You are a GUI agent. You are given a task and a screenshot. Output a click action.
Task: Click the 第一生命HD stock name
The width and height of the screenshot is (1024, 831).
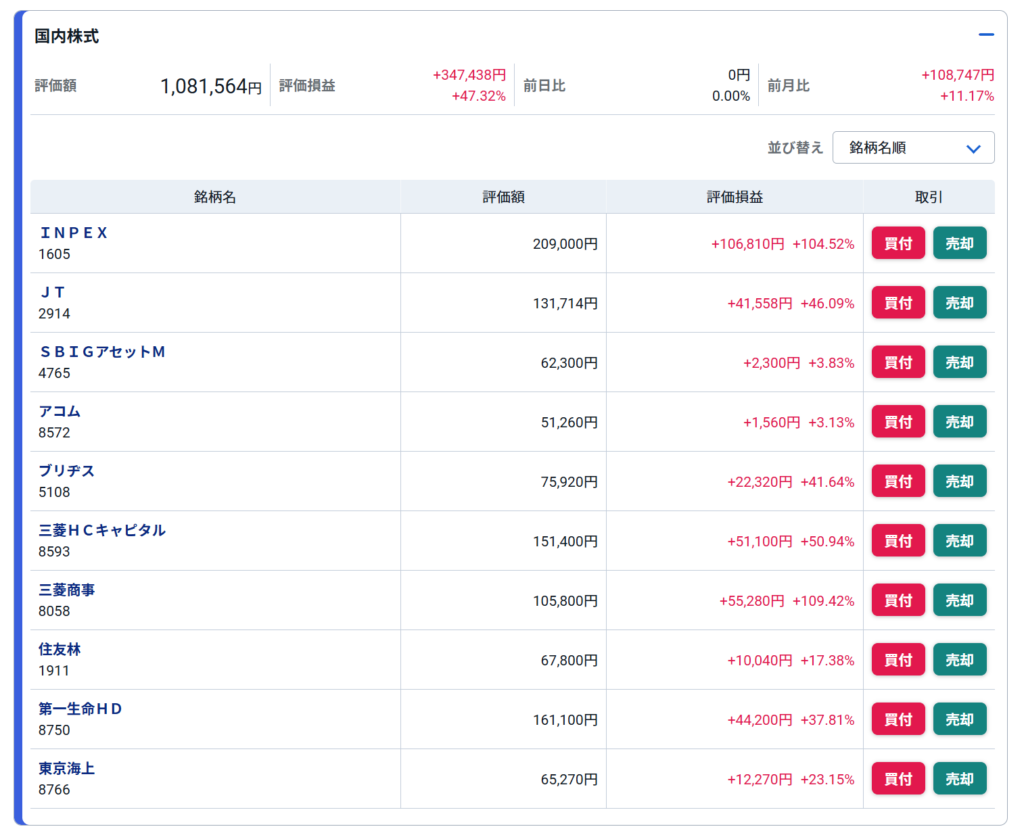[80, 709]
